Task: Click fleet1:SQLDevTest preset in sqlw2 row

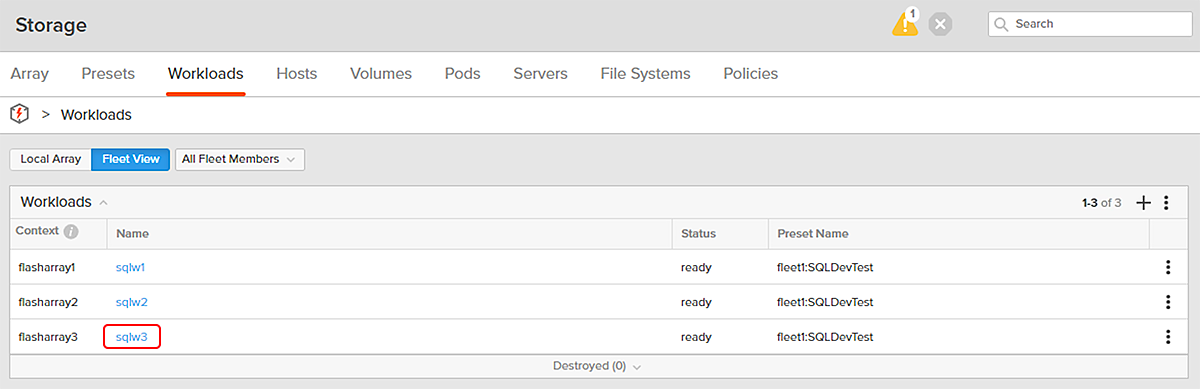Action: pyautogui.click(x=826, y=302)
